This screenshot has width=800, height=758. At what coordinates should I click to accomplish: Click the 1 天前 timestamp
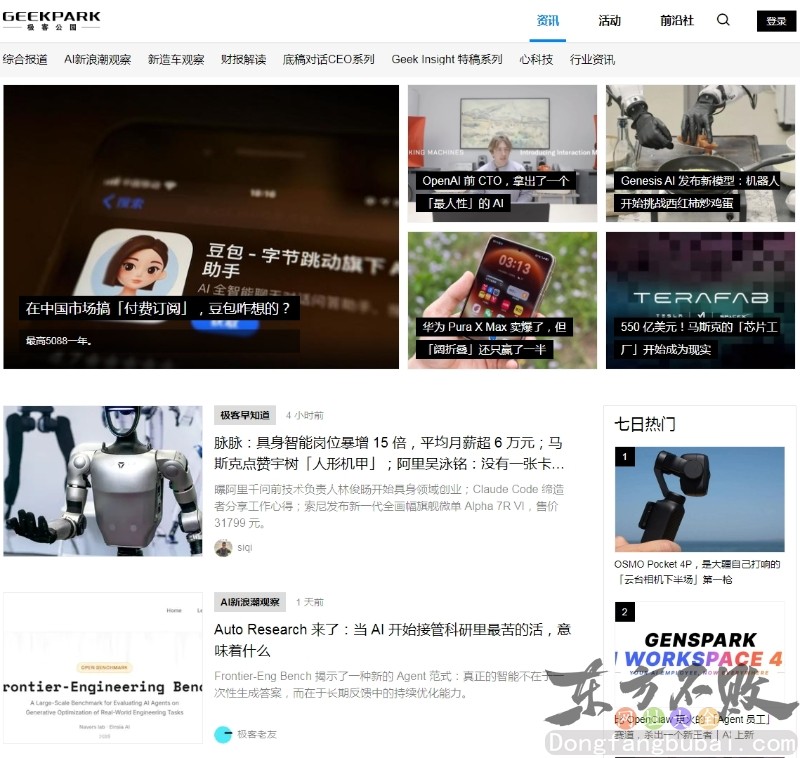(x=310, y=602)
